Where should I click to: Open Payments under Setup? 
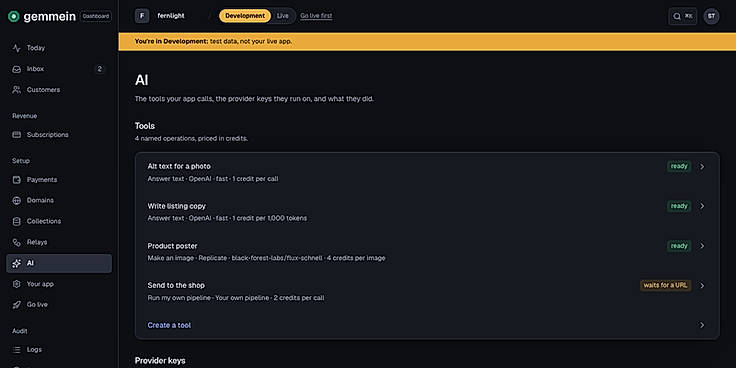[59, 180]
